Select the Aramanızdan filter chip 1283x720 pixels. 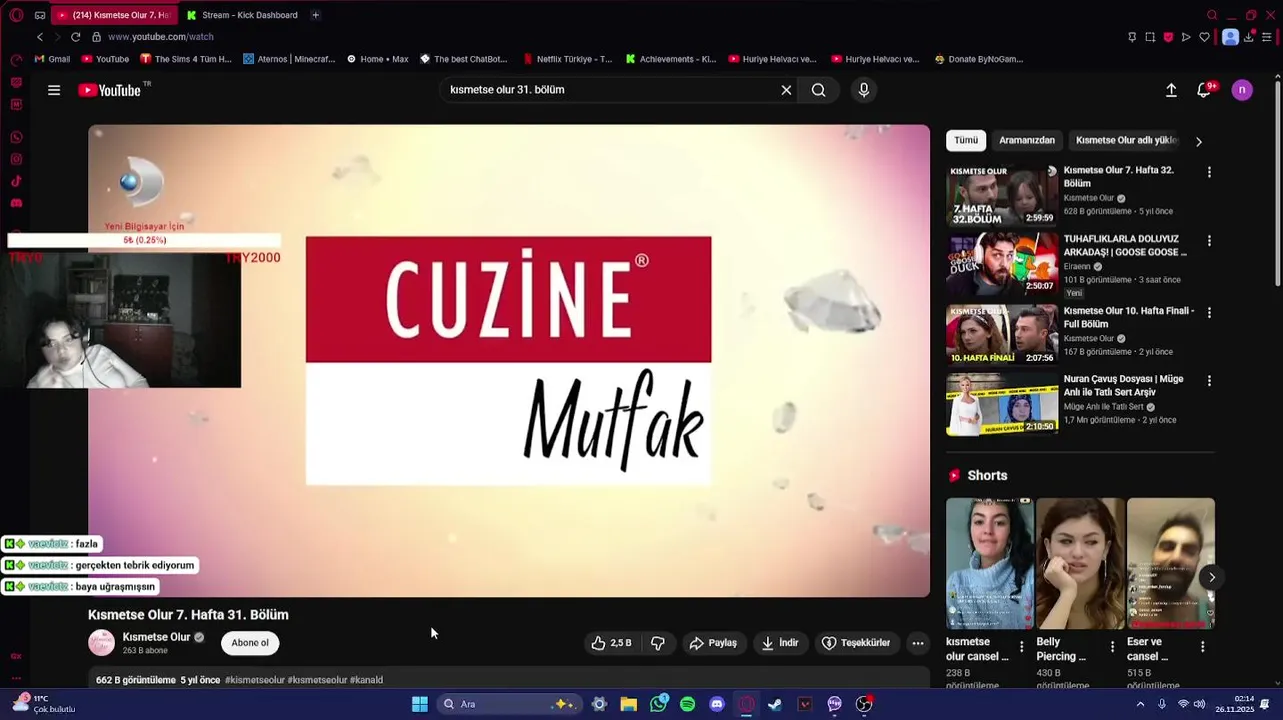click(x=1027, y=141)
